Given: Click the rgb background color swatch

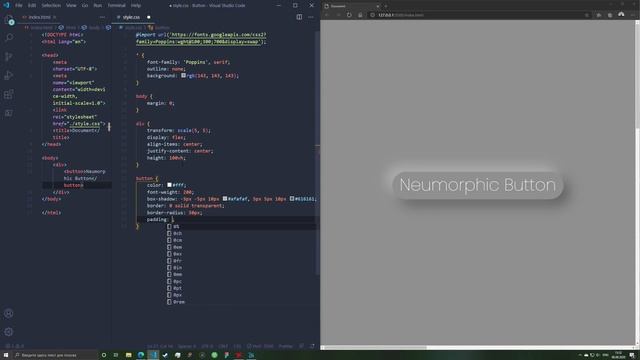Looking at the screenshot, I should (x=183, y=76).
